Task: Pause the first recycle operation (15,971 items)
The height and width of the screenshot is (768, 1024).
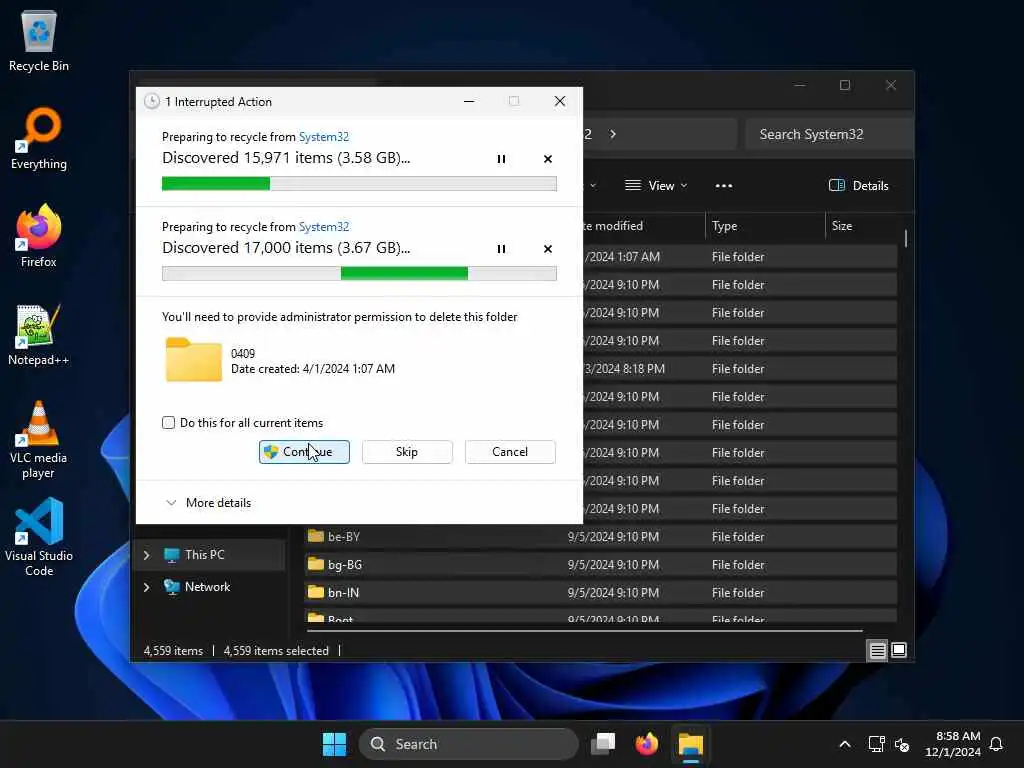Action: pyautogui.click(x=501, y=159)
